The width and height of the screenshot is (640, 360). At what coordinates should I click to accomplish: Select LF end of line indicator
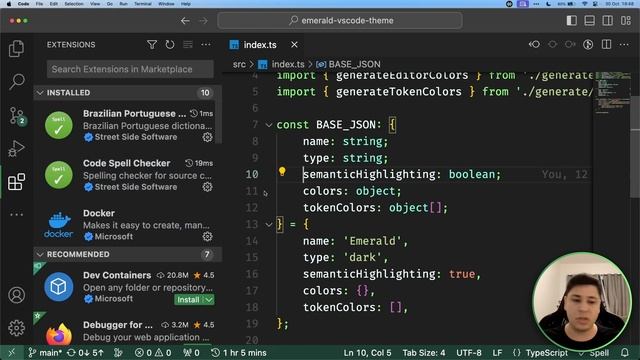497,353
